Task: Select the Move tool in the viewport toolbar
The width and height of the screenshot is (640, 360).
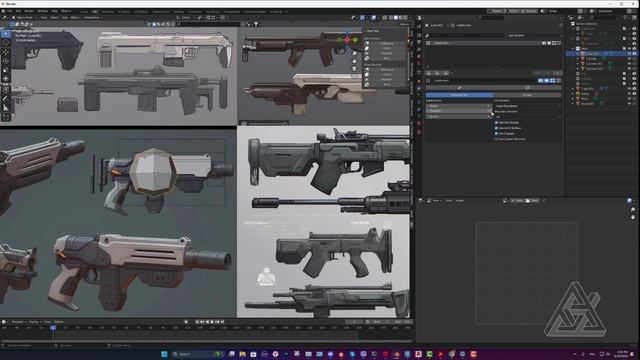Action: pos(6,52)
